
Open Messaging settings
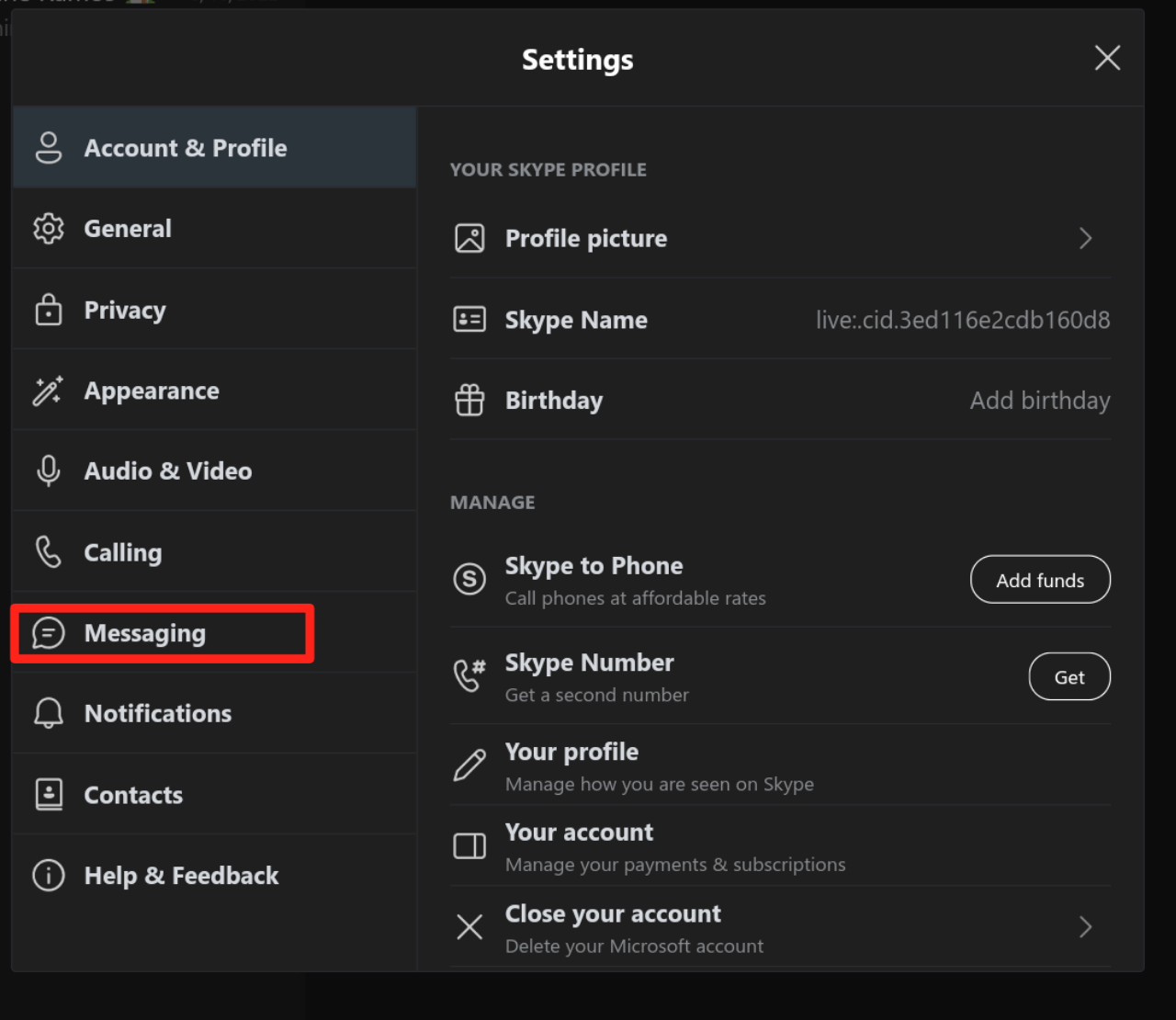(214, 633)
